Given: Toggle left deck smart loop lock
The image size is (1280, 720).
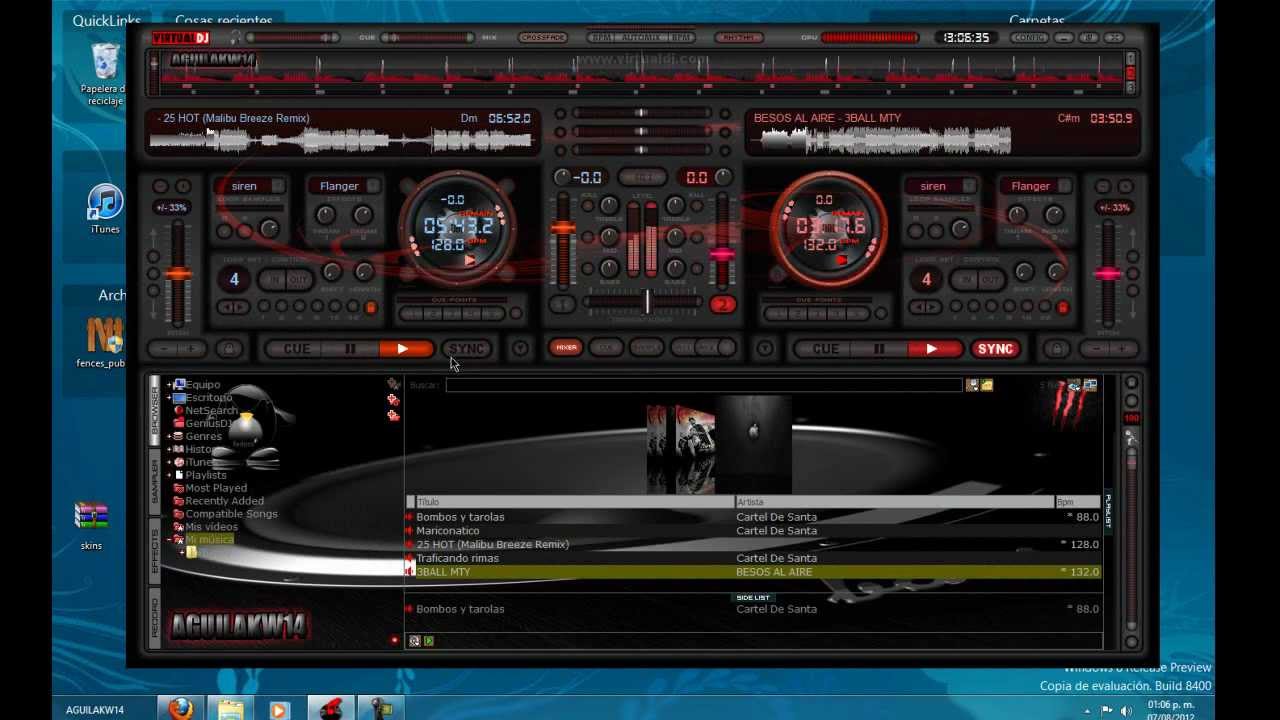Looking at the screenshot, I should (x=370, y=308).
